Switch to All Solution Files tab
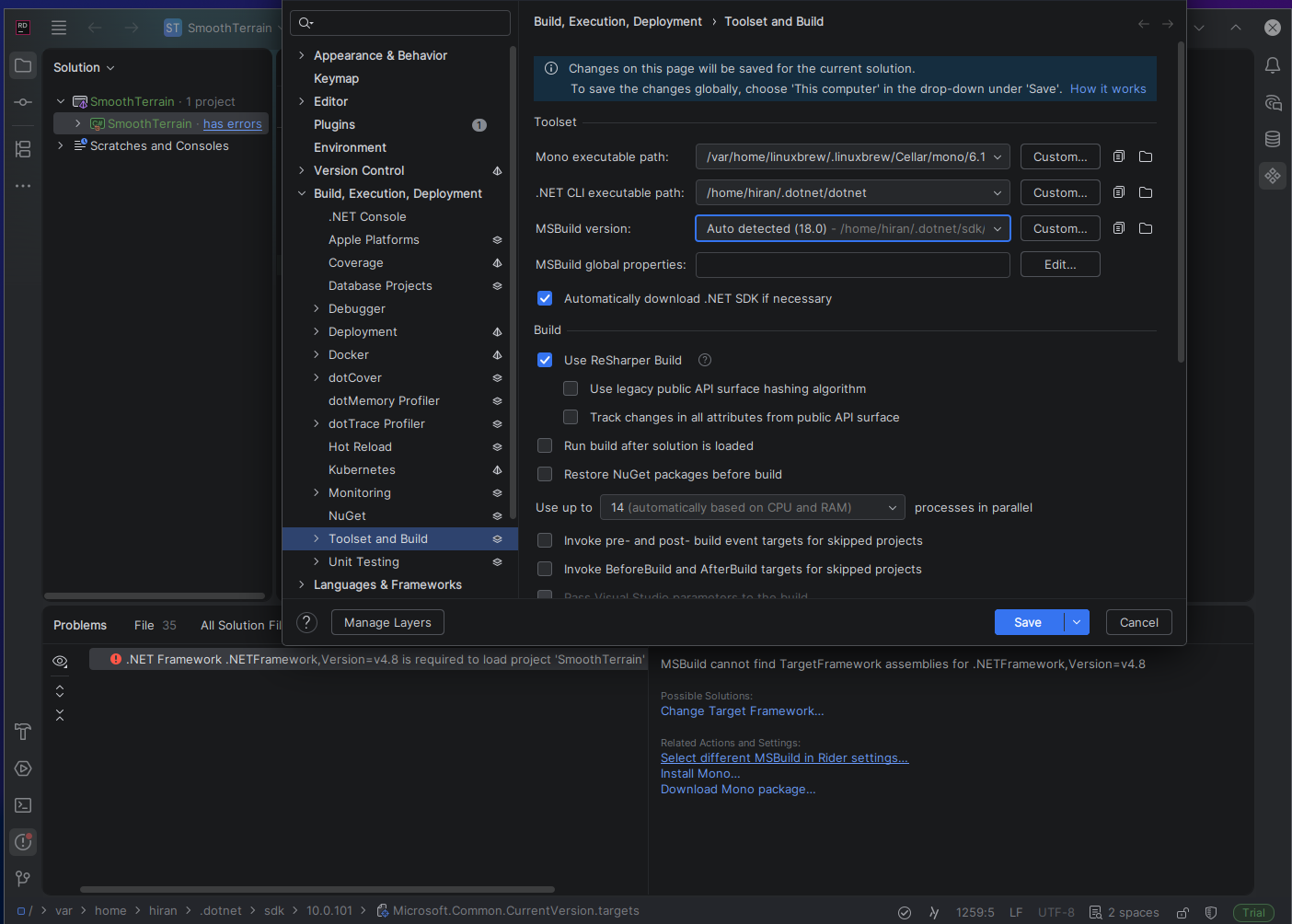This screenshot has height=924, width=1292. tap(241, 625)
